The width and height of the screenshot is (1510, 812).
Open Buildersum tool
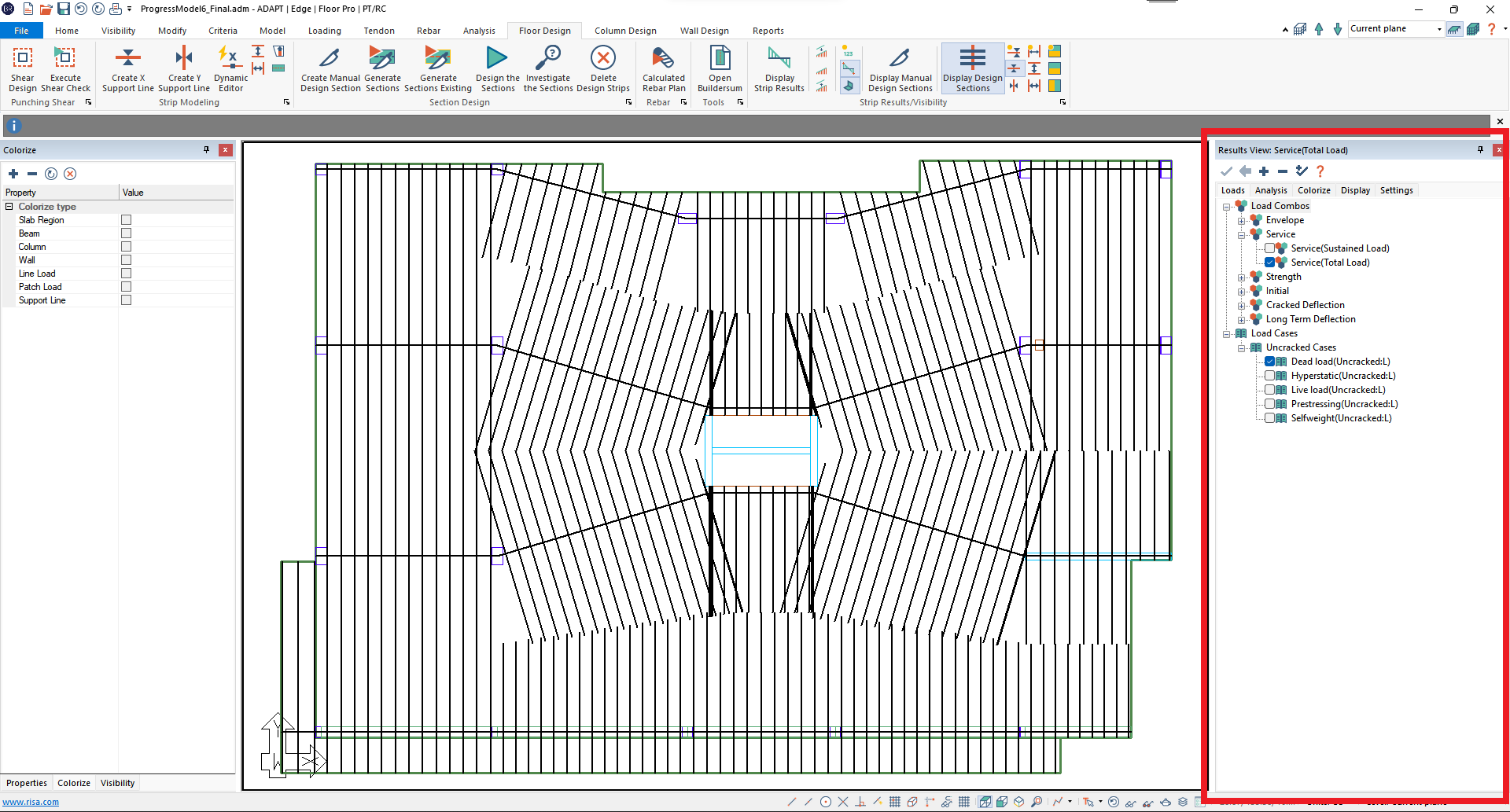point(720,59)
